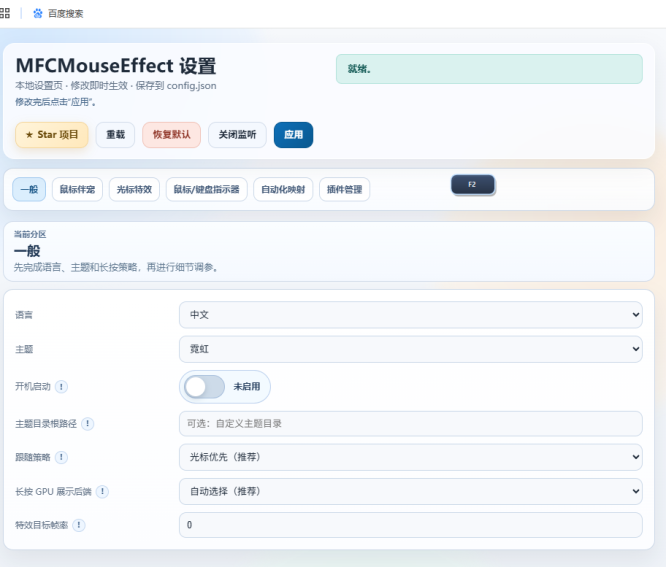Click the 特效目标帧率 input field

tap(410, 525)
